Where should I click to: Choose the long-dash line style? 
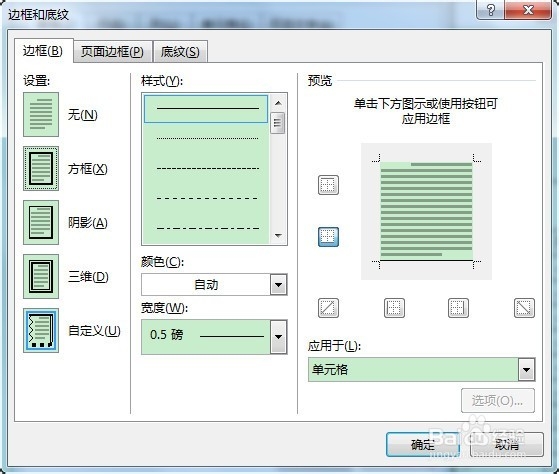(x=206, y=199)
